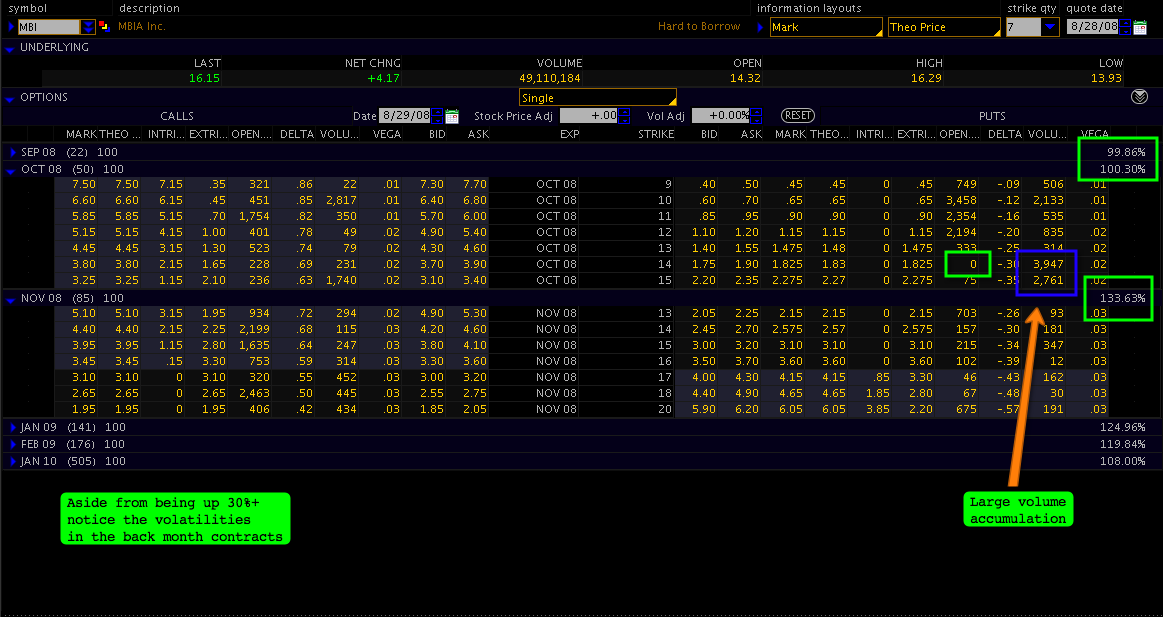Image resolution: width=1163 pixels, height=617 pixels.
Task: Open the symbol MBI dropdown arrow
Action: [88, 27]
